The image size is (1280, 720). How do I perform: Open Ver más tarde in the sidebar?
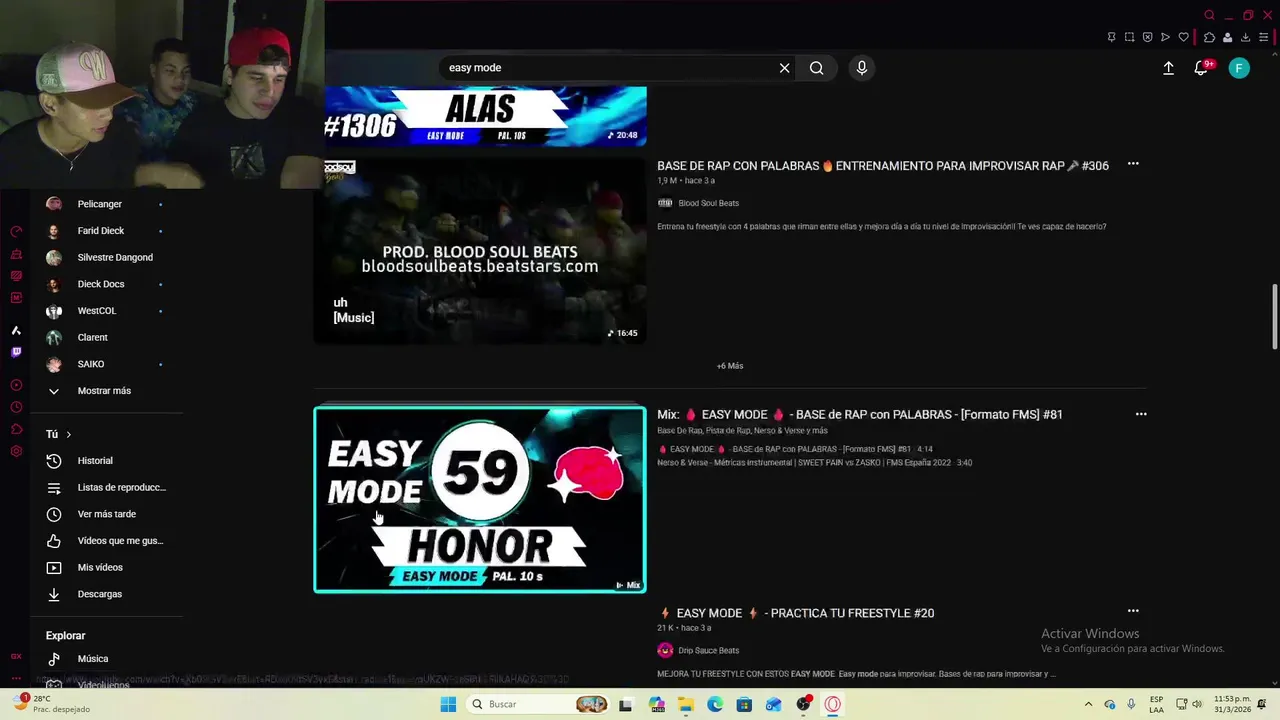105,514
